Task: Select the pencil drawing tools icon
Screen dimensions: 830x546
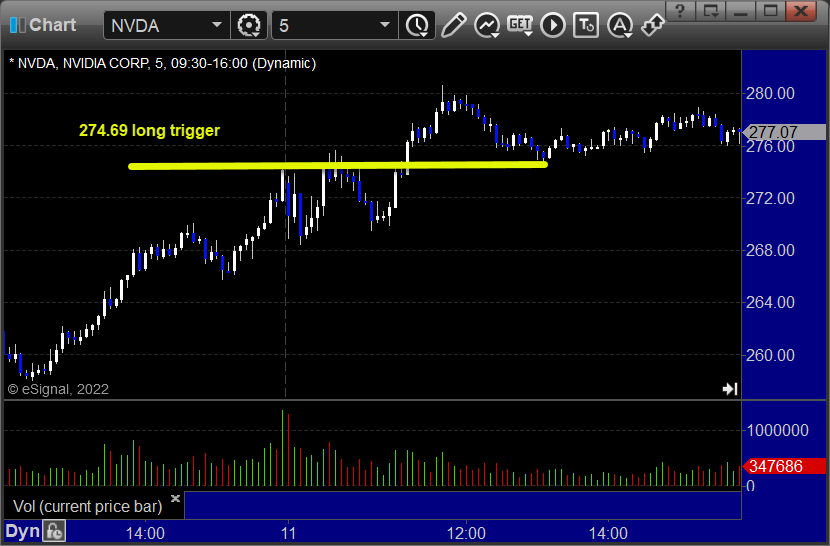Action: (x=454, y=25)
